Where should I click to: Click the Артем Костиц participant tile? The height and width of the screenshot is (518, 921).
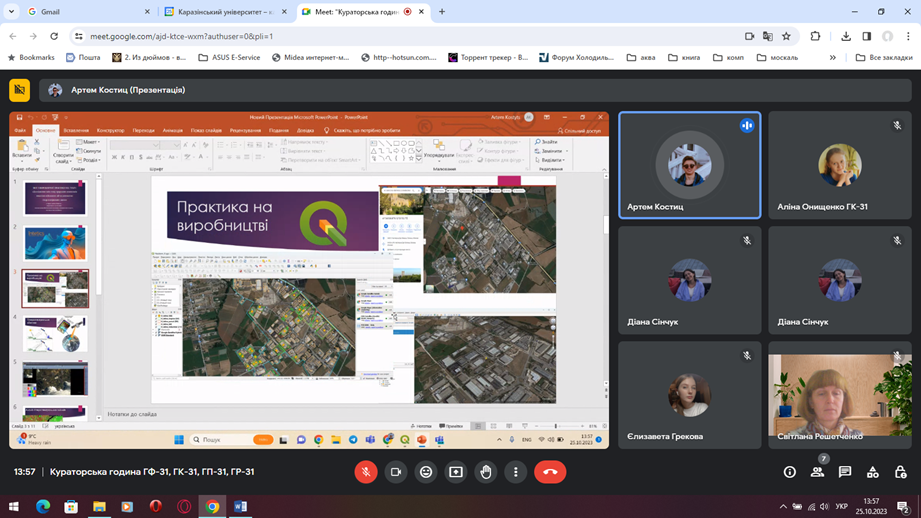(x=689, y=165)
